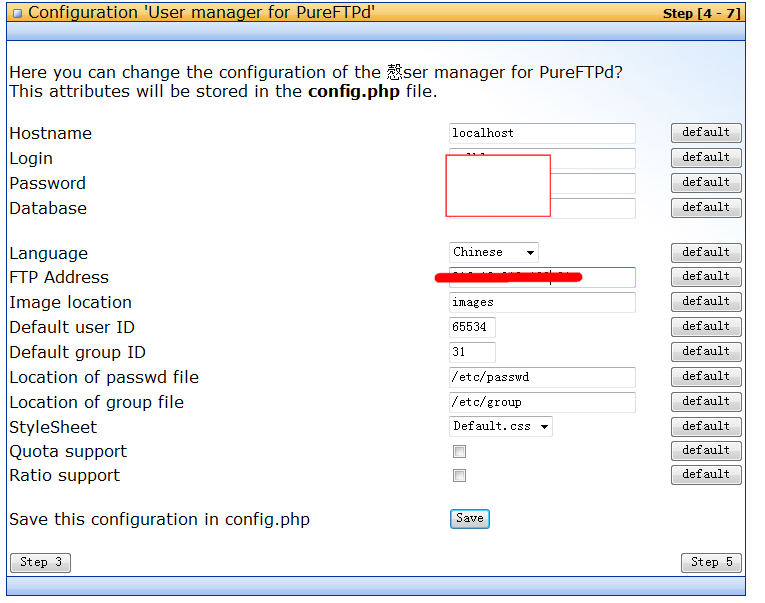The image size is (765, 603).
Task: Click the small icon beside the Configuration title
Action: (18, 13)
